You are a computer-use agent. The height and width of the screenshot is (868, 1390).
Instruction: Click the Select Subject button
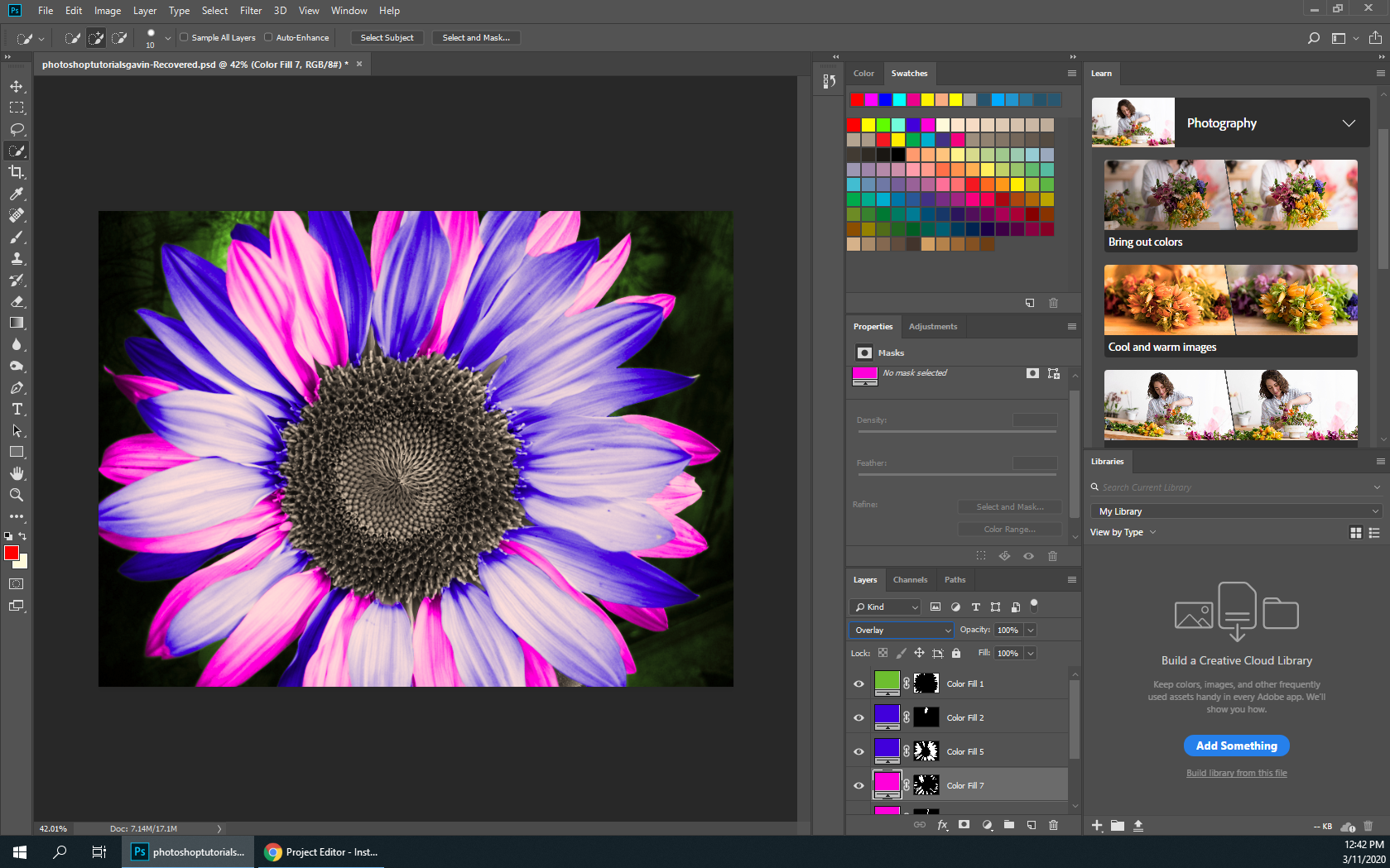(387, 38)
